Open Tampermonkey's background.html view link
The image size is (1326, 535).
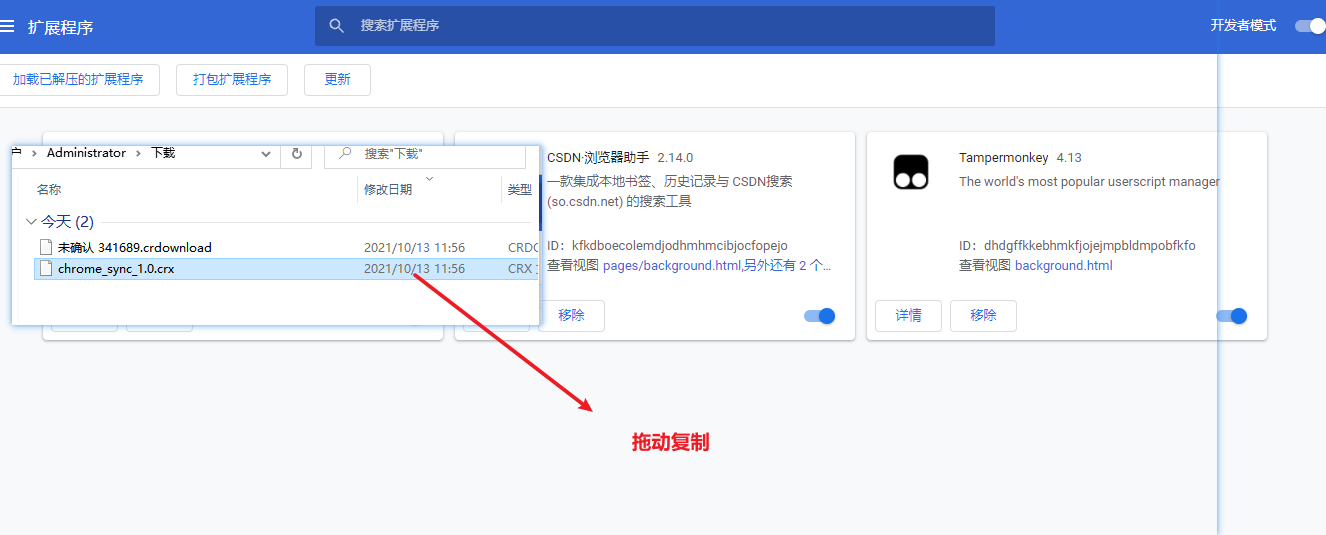(1064, 266)
